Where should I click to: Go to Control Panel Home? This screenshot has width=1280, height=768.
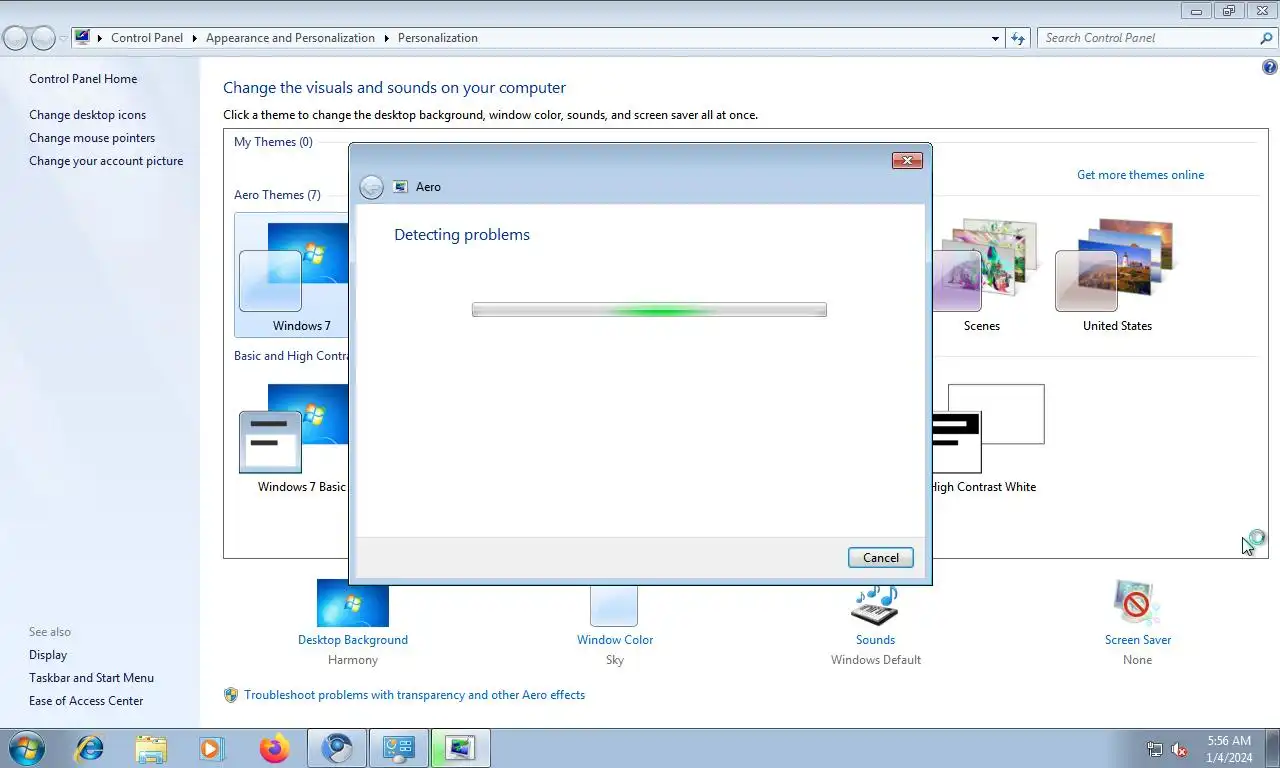click(83, 79)
